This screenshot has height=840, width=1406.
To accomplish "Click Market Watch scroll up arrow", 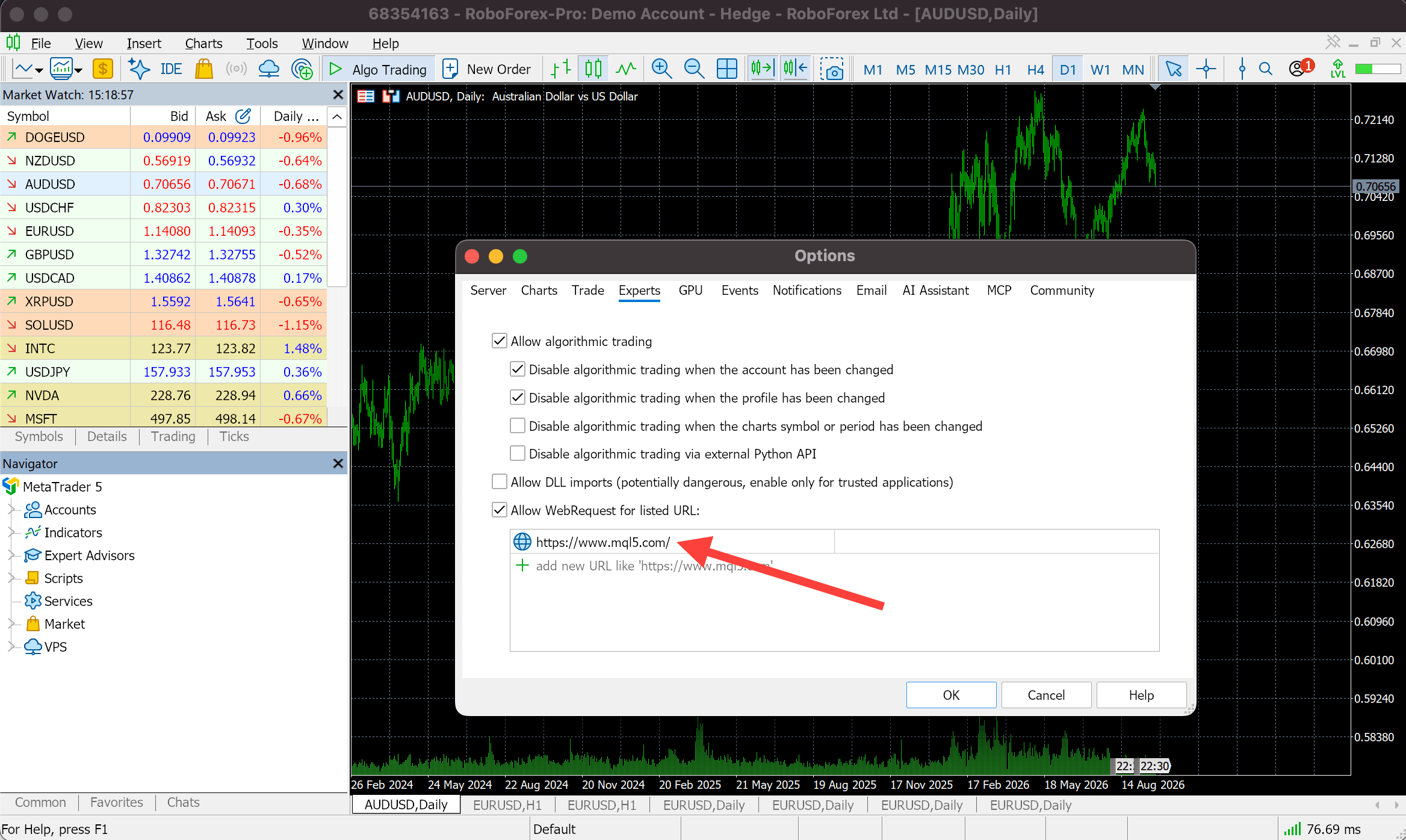I will click(x=338, y=117).
